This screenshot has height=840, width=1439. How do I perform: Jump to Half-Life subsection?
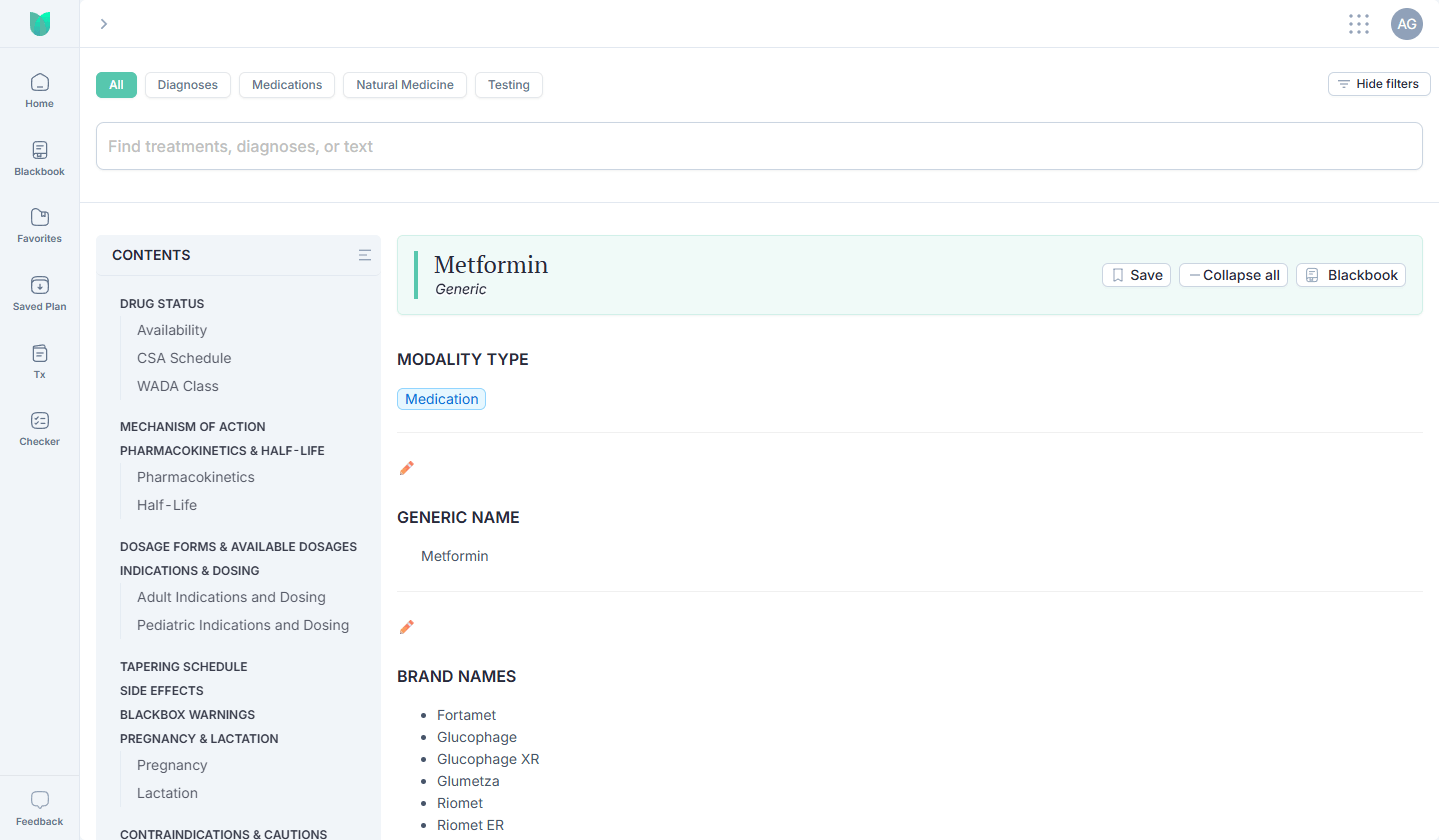click(167, 505)
